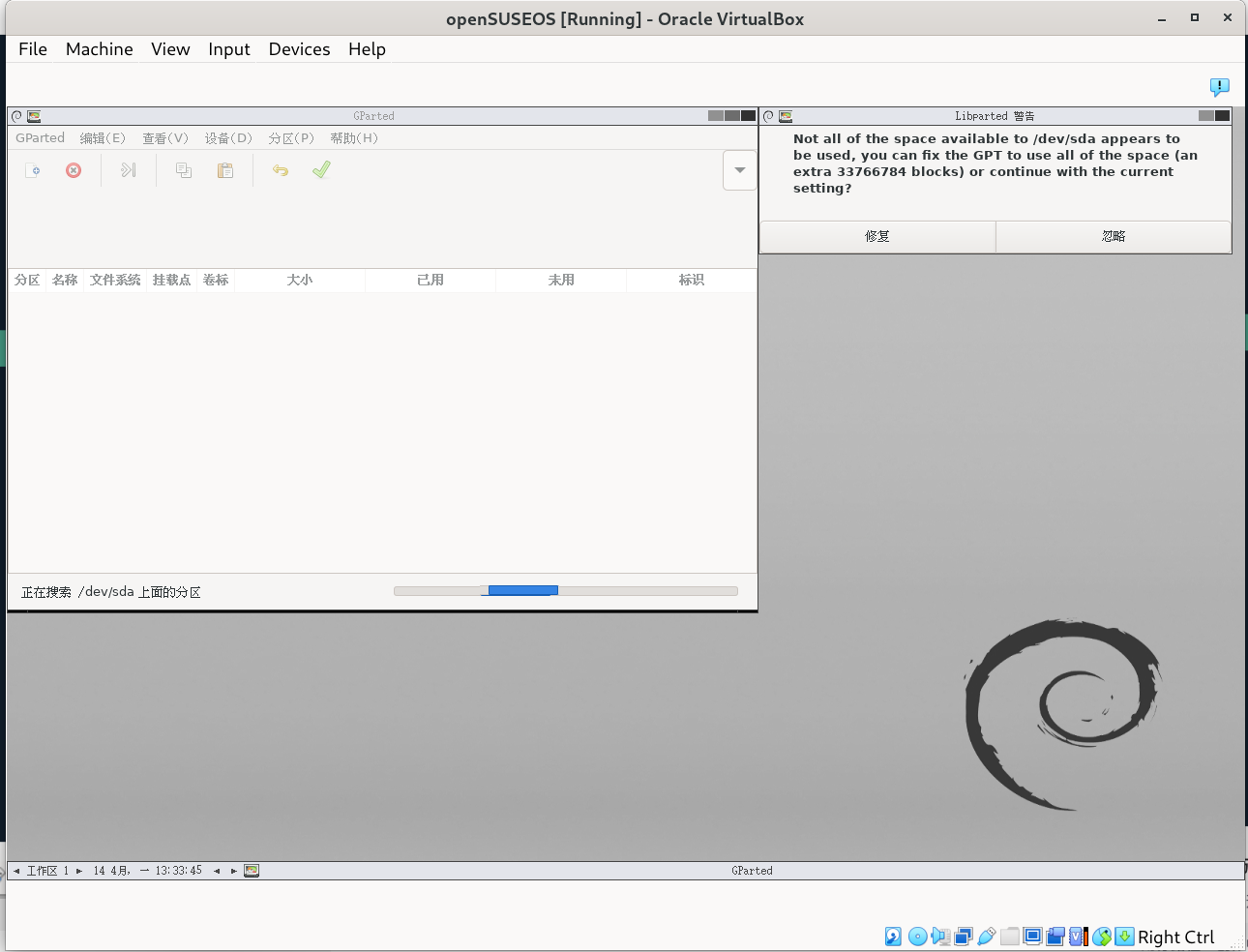The image size is (1248, 952).
Task: Click the next workspace arrow after 工作区 1
Action: coord(79,871)
